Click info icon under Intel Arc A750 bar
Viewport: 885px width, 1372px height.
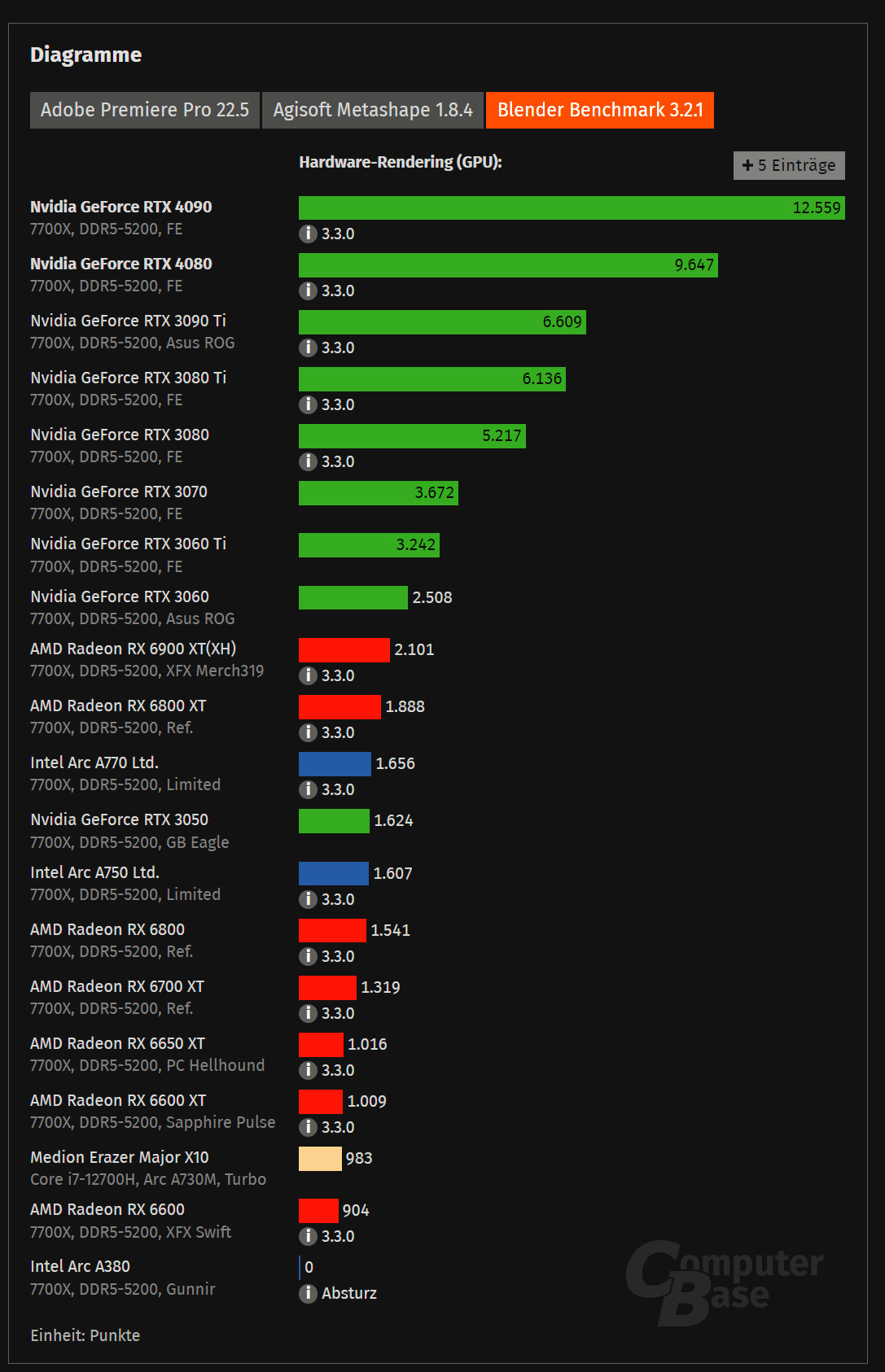click(308, 899)
